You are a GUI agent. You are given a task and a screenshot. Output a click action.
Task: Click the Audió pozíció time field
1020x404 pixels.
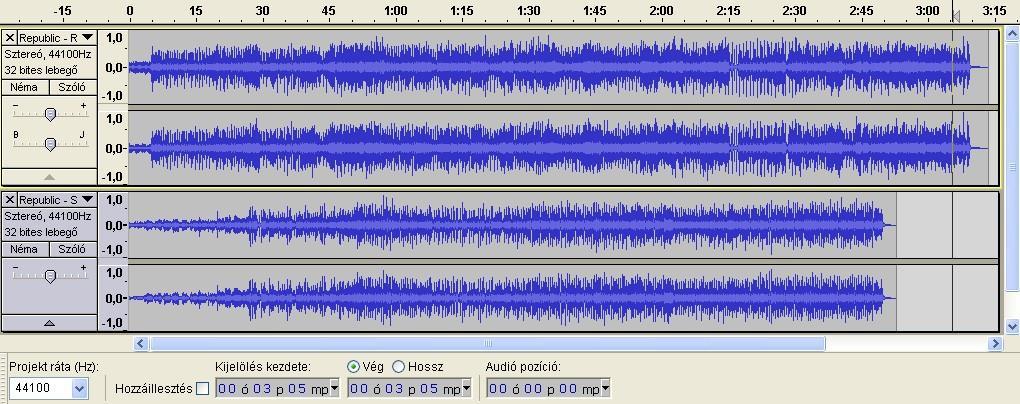[x=544, y=389]
